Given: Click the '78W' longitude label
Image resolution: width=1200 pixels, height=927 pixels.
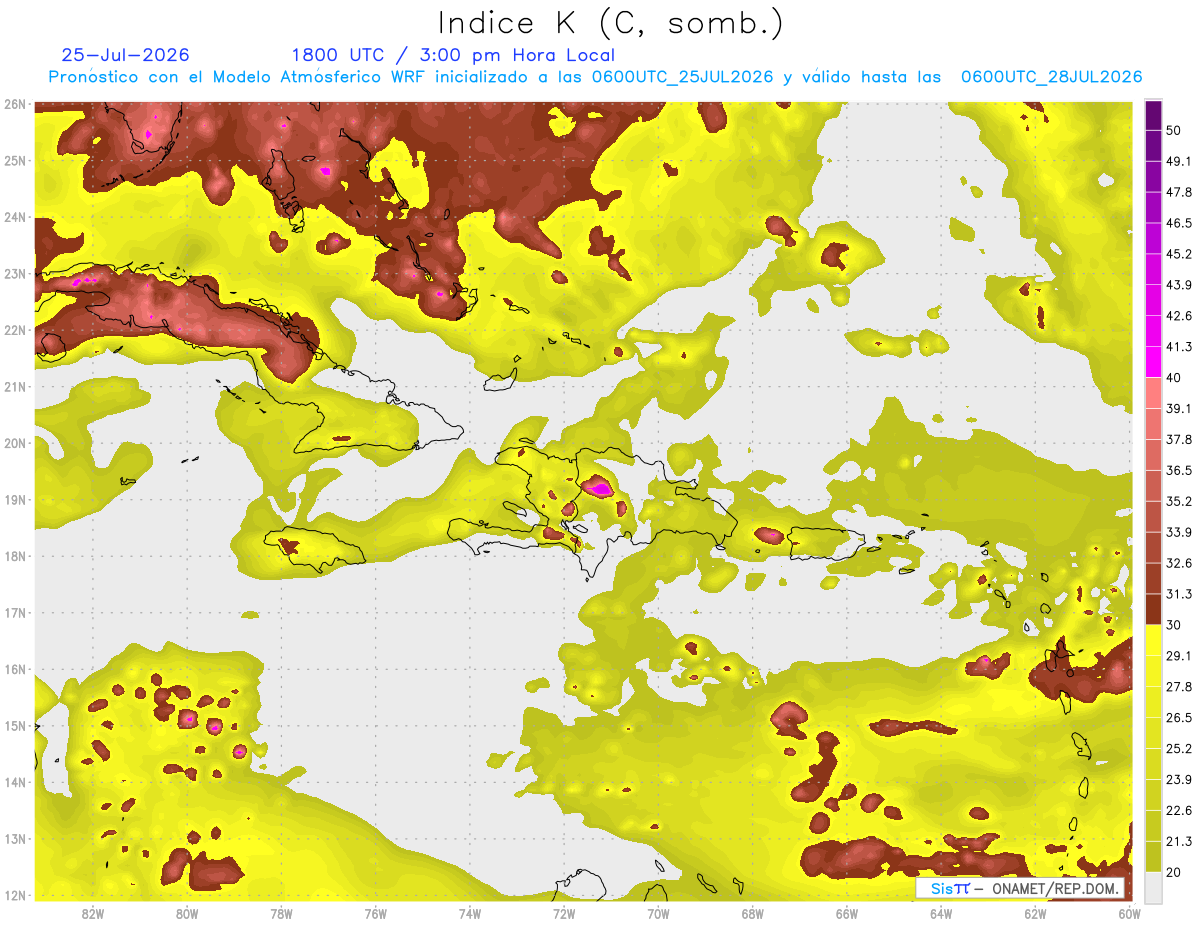Looking at the screenshot, I should (x=281, y=913).
